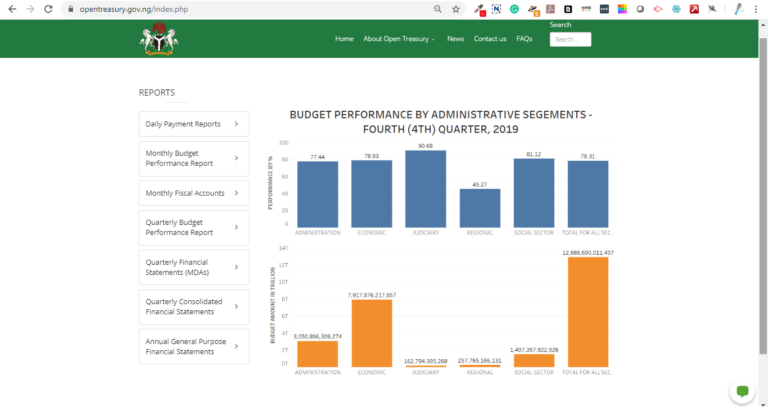Click chevron next to Monthly Budget Performance Report
768x407 pixels.
click(x=236, y=158)
